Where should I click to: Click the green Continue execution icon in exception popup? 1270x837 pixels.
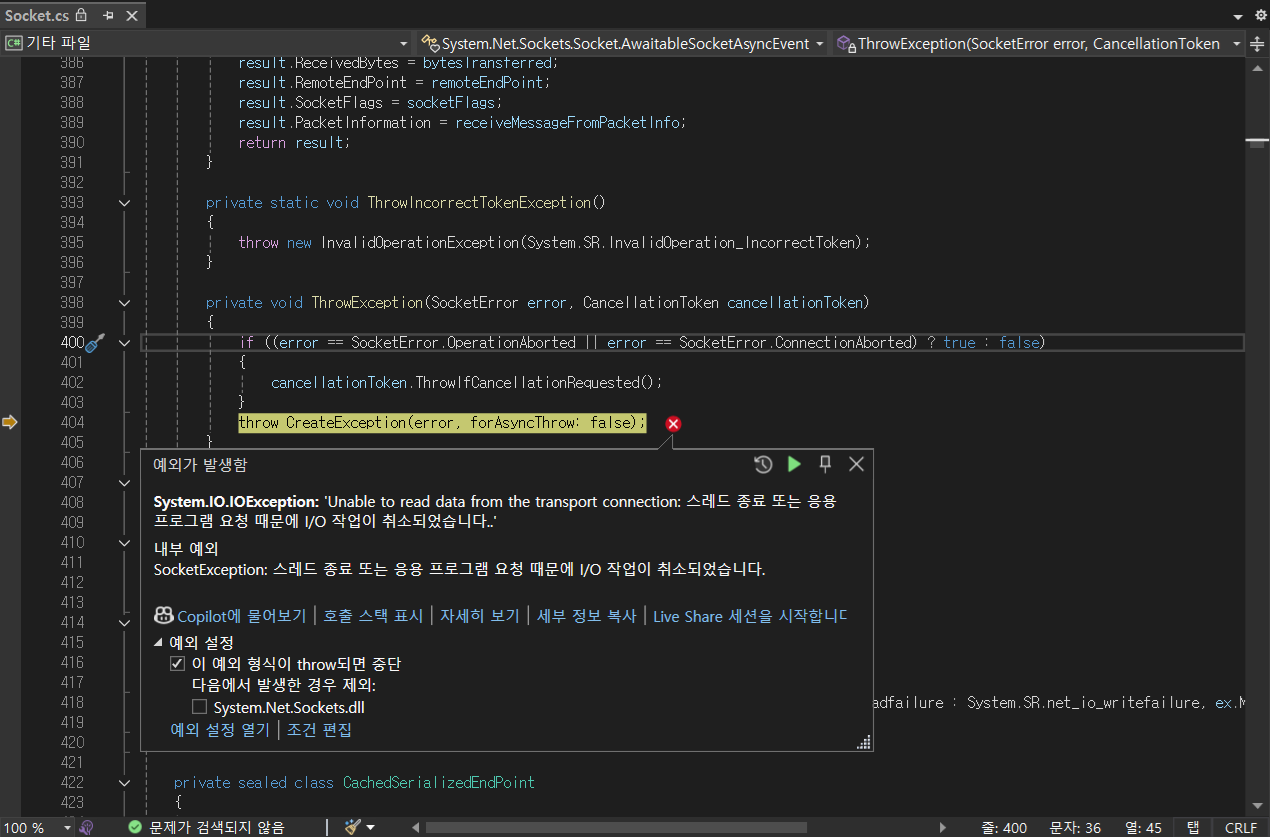pos(794,464)
